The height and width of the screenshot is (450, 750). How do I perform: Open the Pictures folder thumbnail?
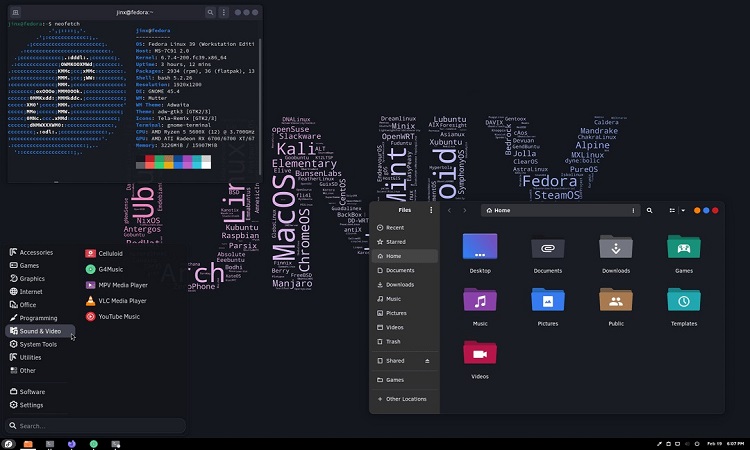coord(547,301)
